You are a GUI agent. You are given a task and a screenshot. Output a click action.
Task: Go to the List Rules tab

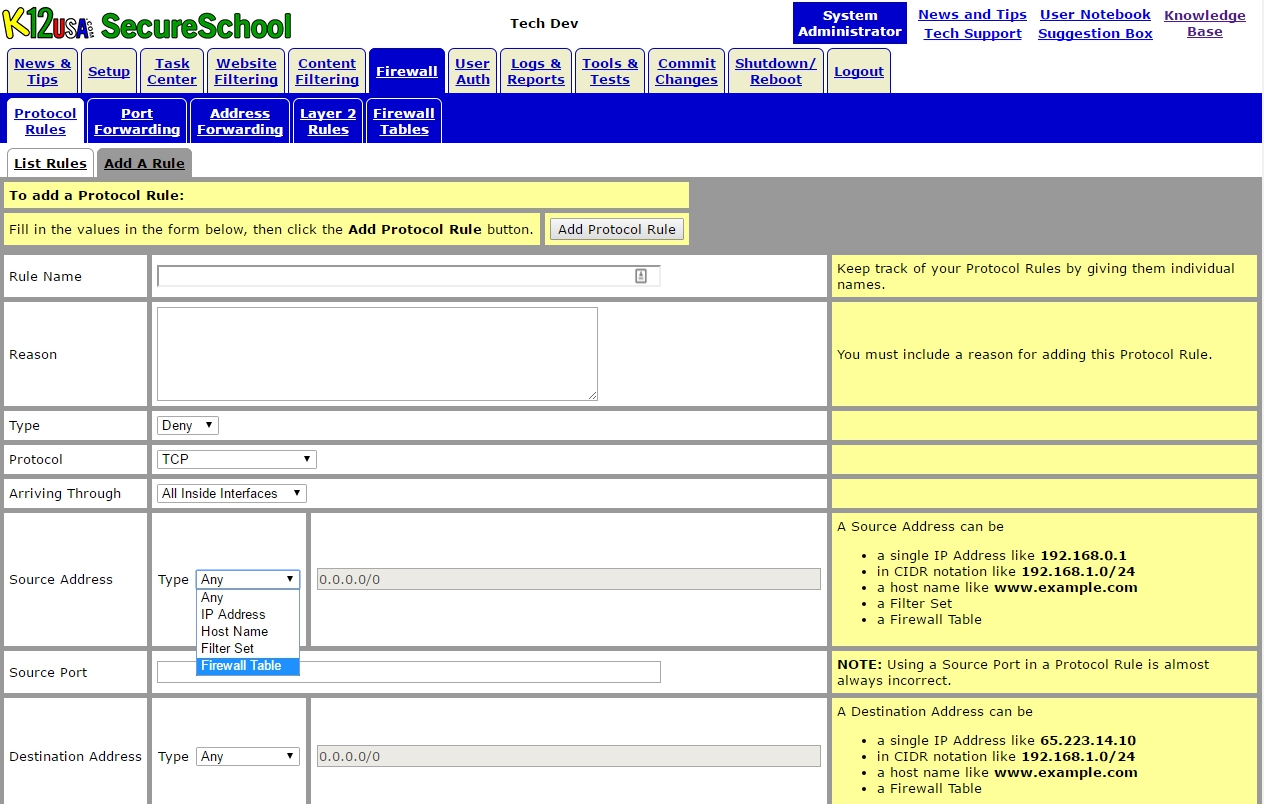[x=50, y=163]
